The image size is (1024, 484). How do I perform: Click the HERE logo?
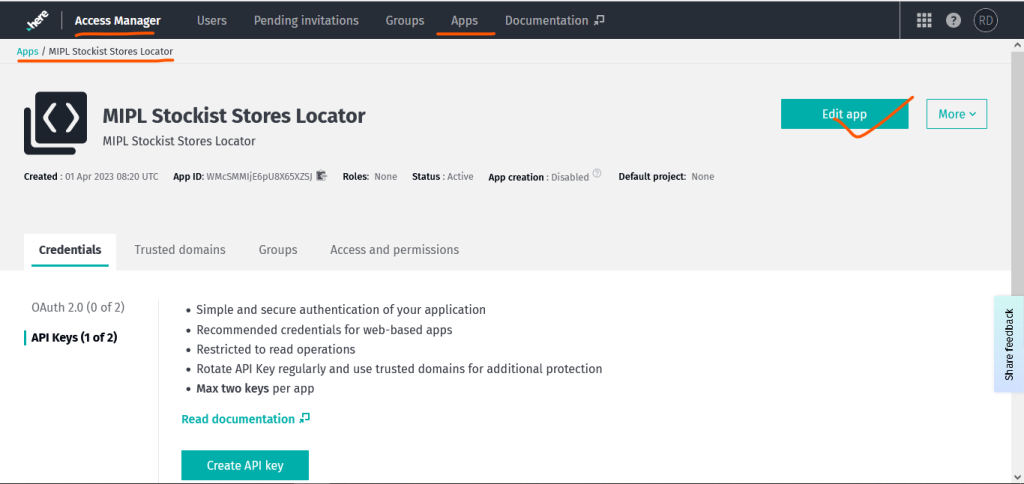tap(37, 21)
